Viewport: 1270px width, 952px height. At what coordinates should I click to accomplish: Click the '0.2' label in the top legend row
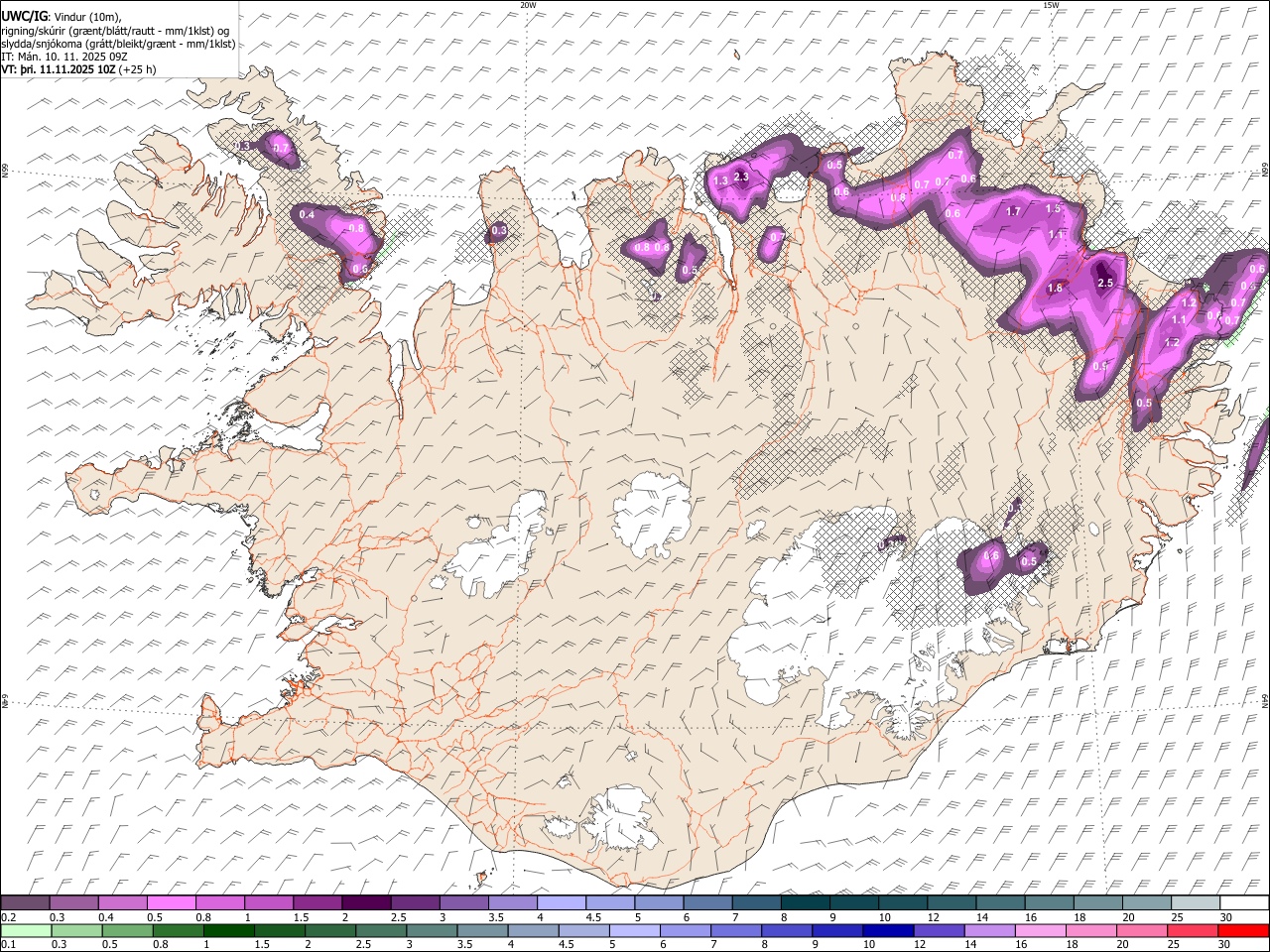pos(8,917)
